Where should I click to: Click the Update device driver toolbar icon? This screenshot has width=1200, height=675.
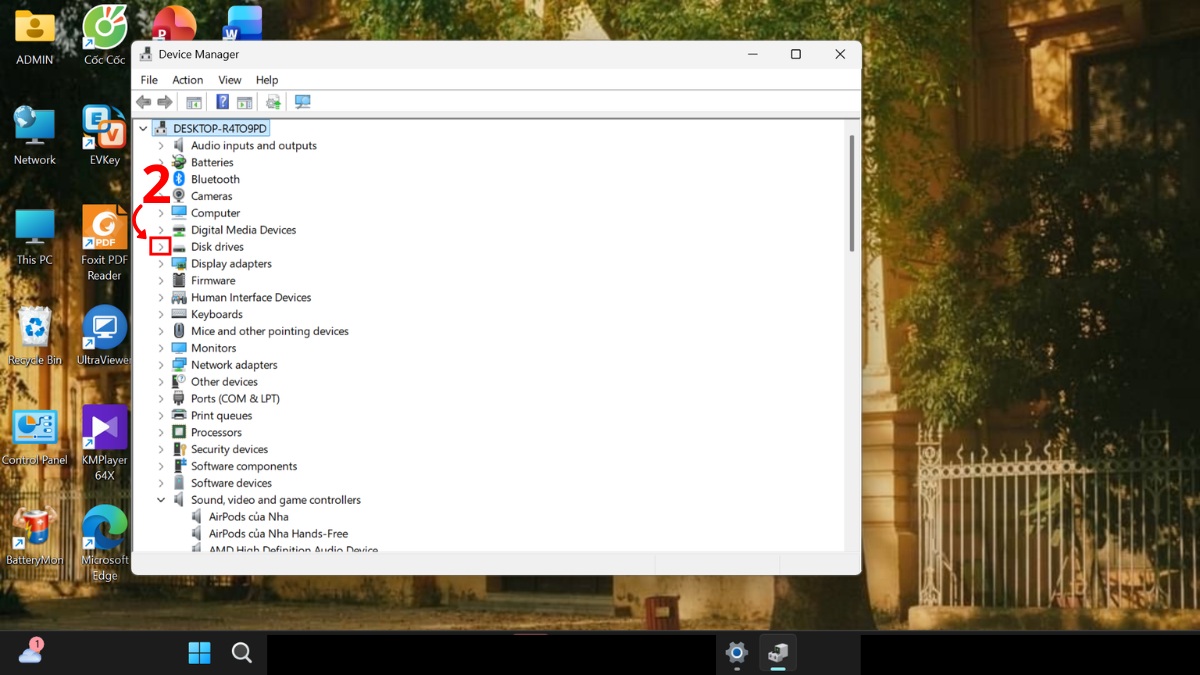tap(273, 102)
